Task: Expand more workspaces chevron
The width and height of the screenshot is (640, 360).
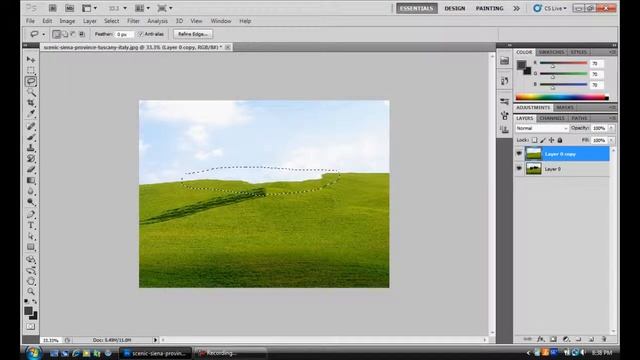Action: tap(516, 8)
